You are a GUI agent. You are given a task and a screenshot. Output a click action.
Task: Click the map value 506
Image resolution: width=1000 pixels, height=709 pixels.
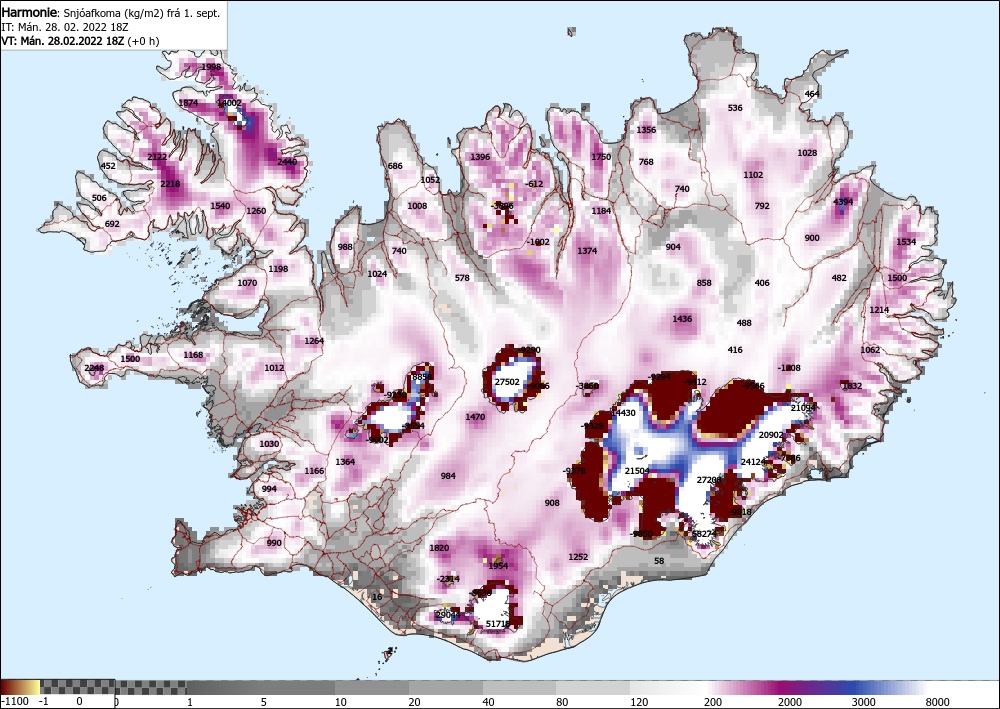pyautogui.click(x=99, y=198)
